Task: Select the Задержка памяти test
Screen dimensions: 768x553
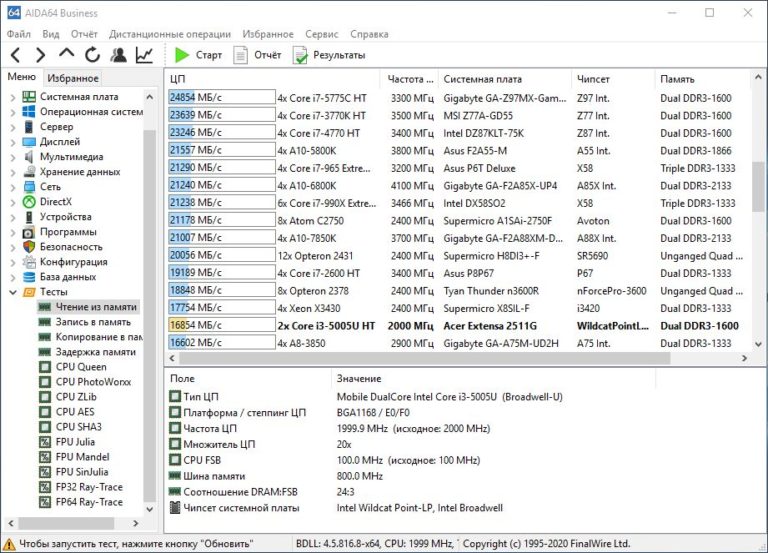Action: [x=88, y=352]
